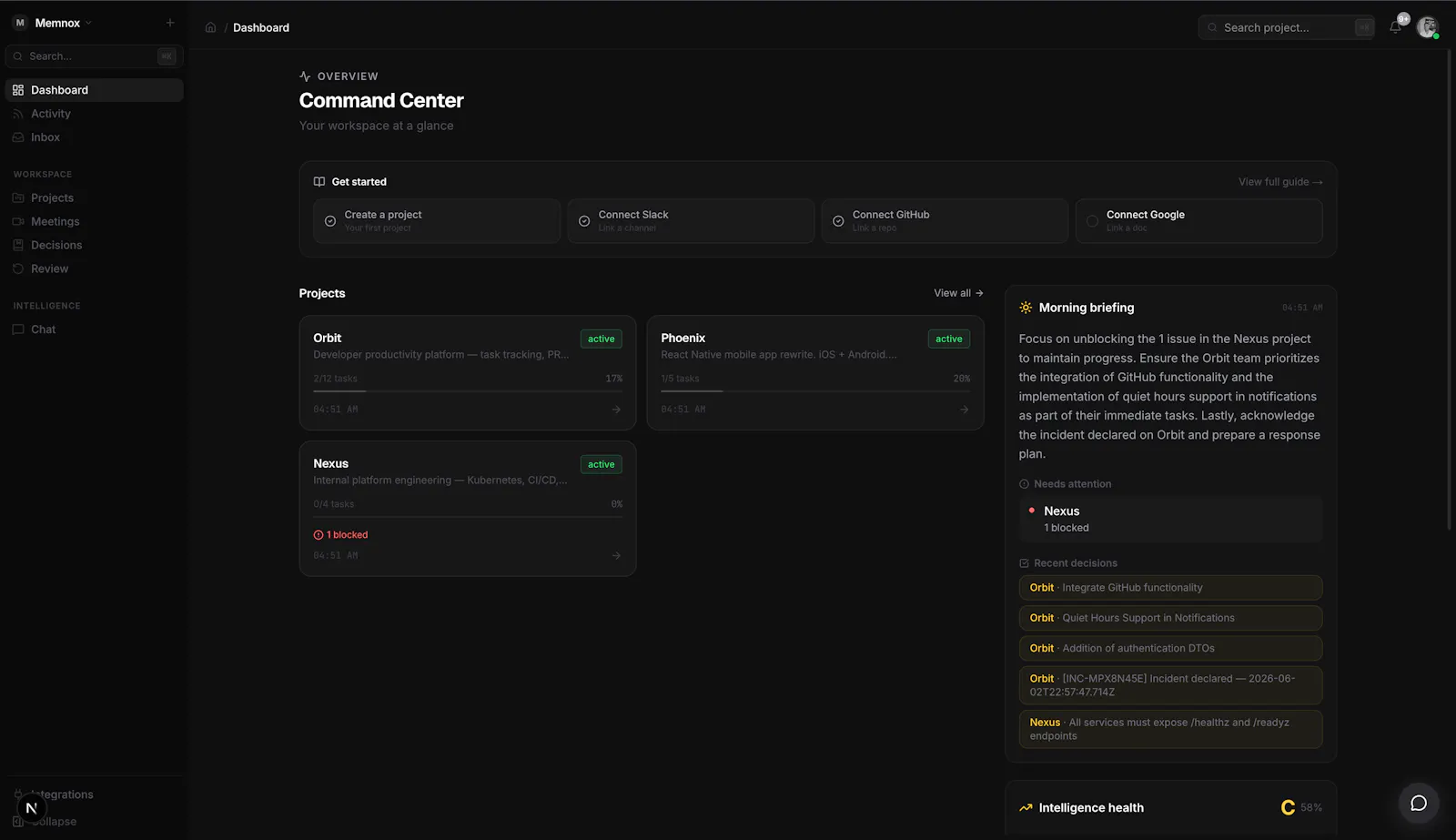This screenshot has height=840, width=1456.
Task: Click the Dashboard breadcrumb label
Action: coord(261,27)
